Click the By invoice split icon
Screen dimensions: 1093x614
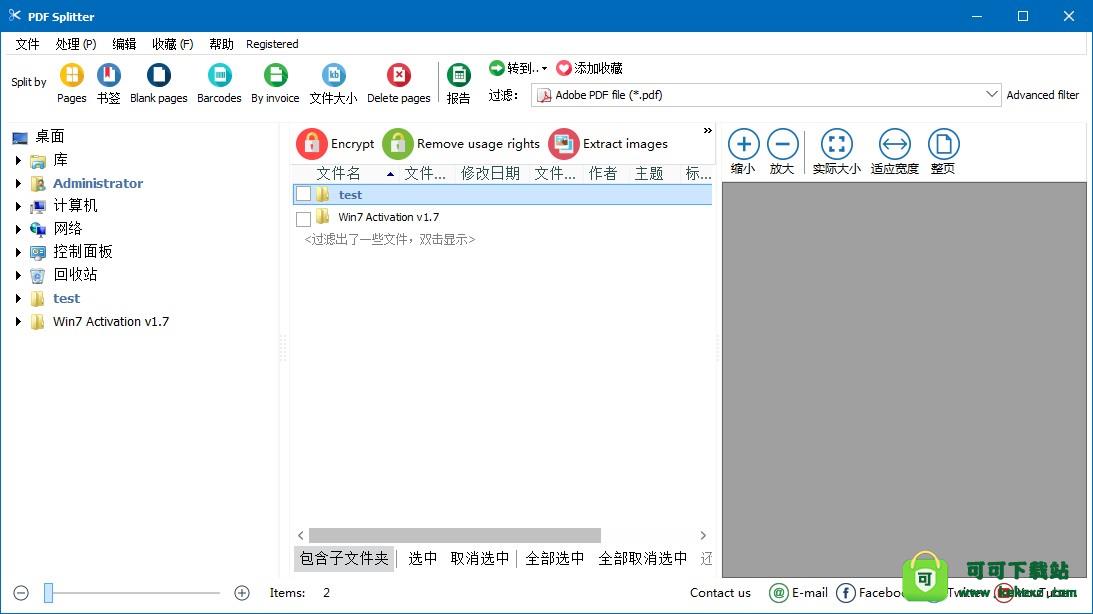coord(275,76)
